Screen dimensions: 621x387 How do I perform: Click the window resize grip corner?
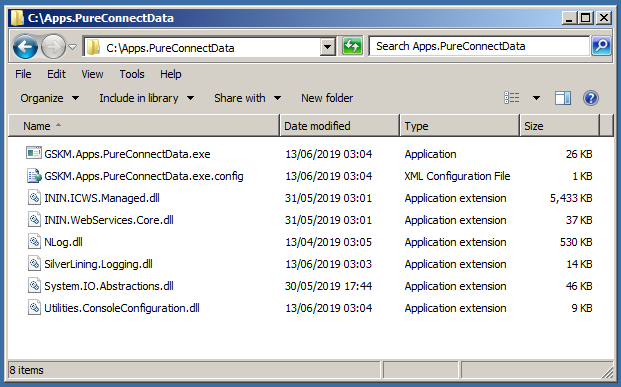(x=607, y=372)
